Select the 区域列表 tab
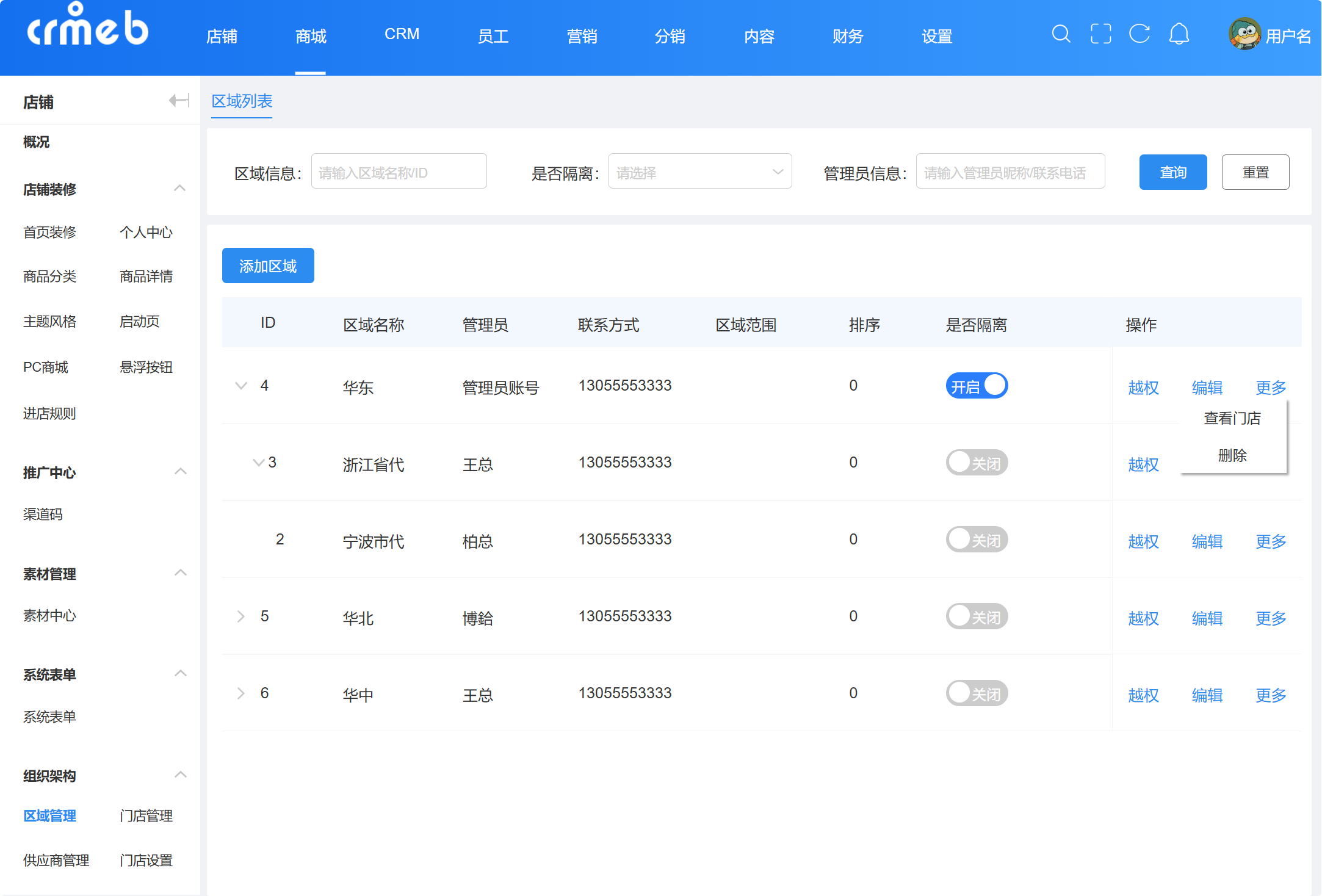The height and width of the screenshot is (896, 1322). (x=242, y=101)
